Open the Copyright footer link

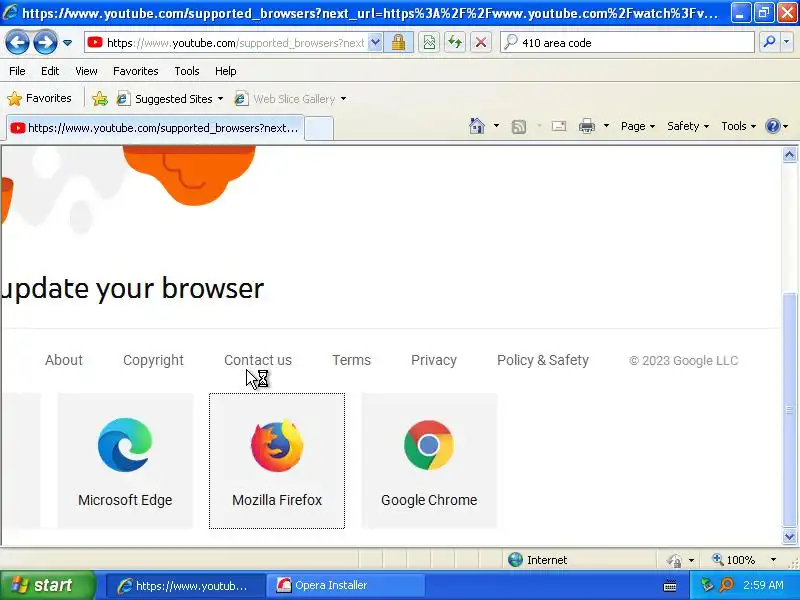pyautogui.click(x=153, y=360)
